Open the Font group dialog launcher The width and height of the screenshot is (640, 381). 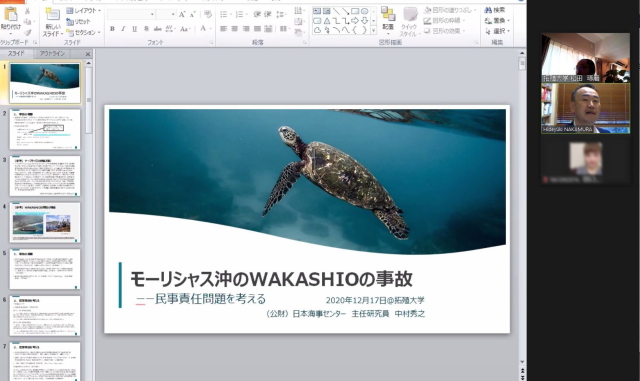(211, 42)
